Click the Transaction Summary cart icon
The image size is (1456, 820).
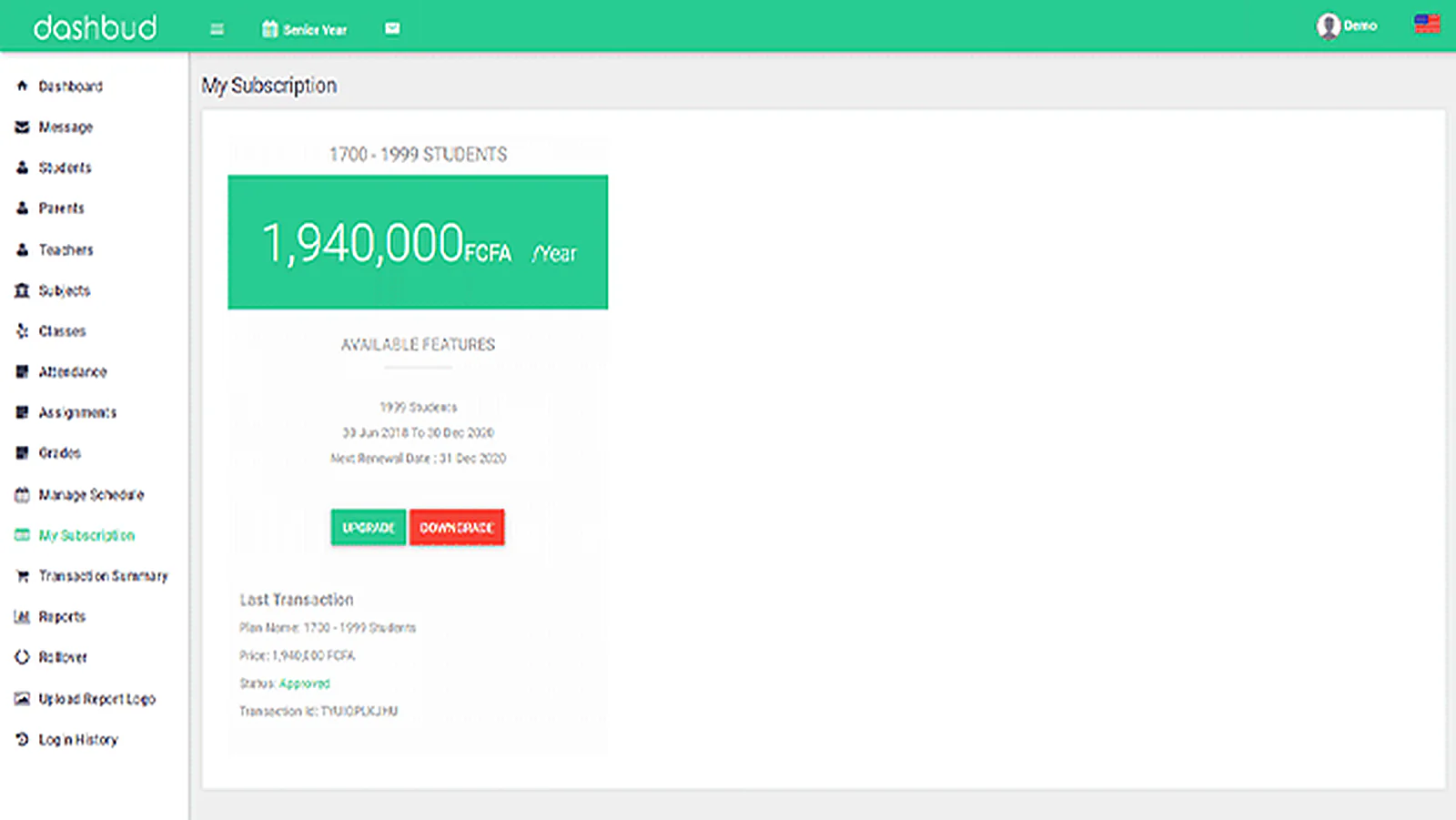22,576
